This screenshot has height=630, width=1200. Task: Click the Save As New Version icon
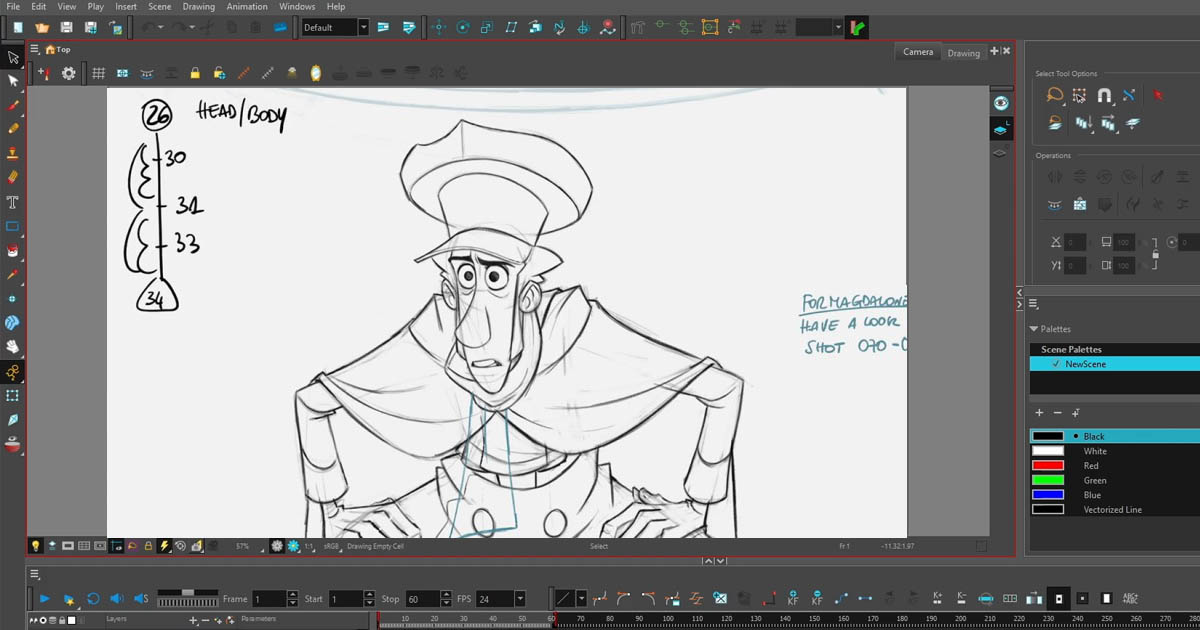(91, 27)
